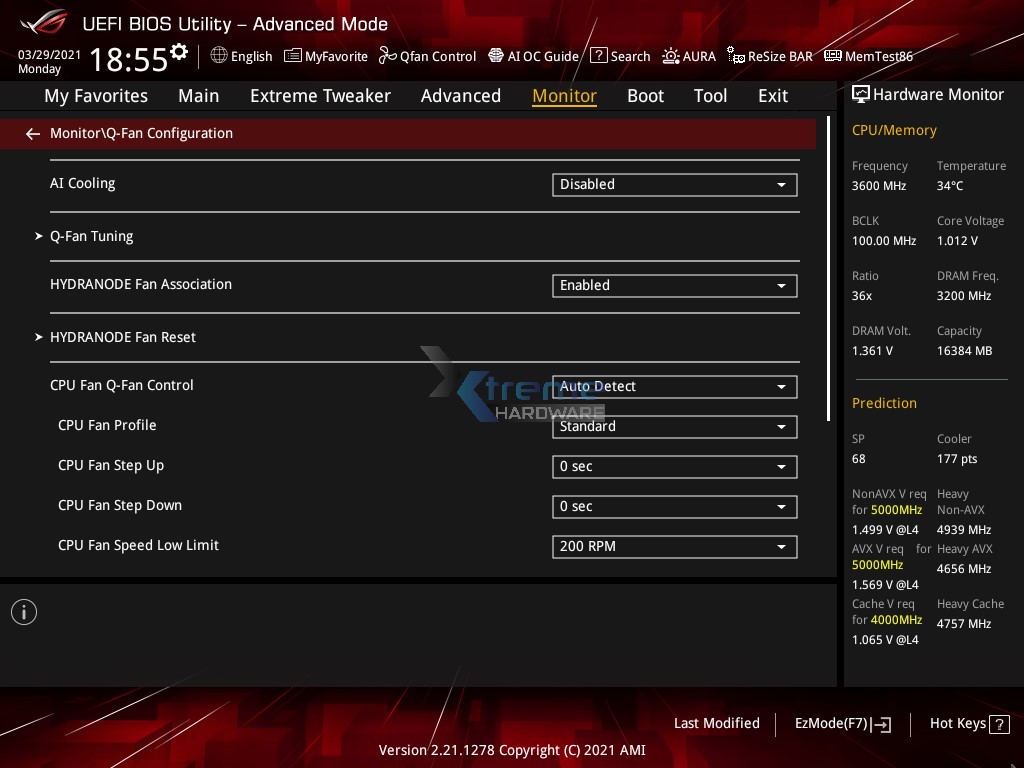Screen dimensions: 1024x768
Task: Enable AI Cooling
Action: click(x=674, y=184)
